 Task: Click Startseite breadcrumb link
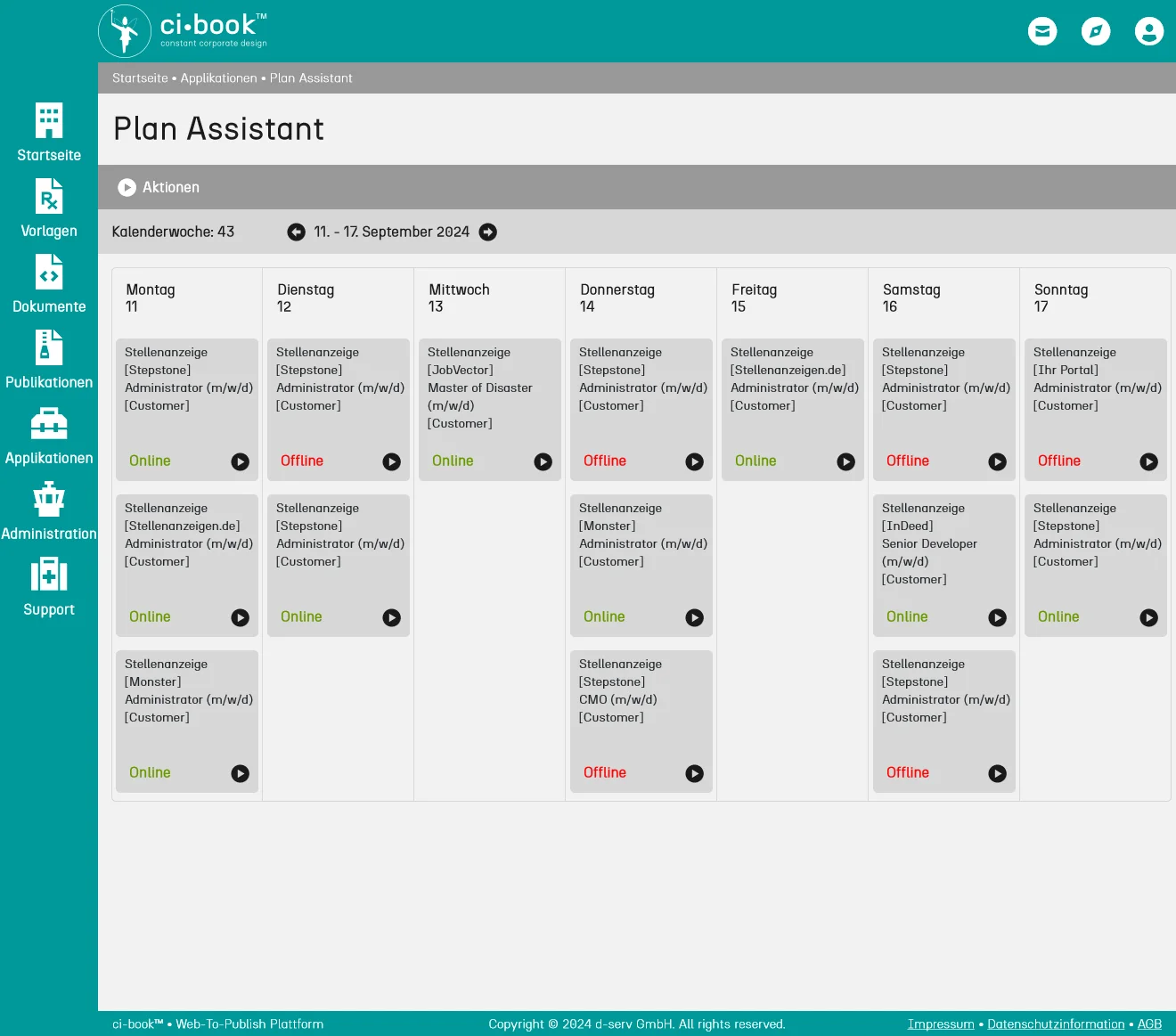[x=140, y=78]
